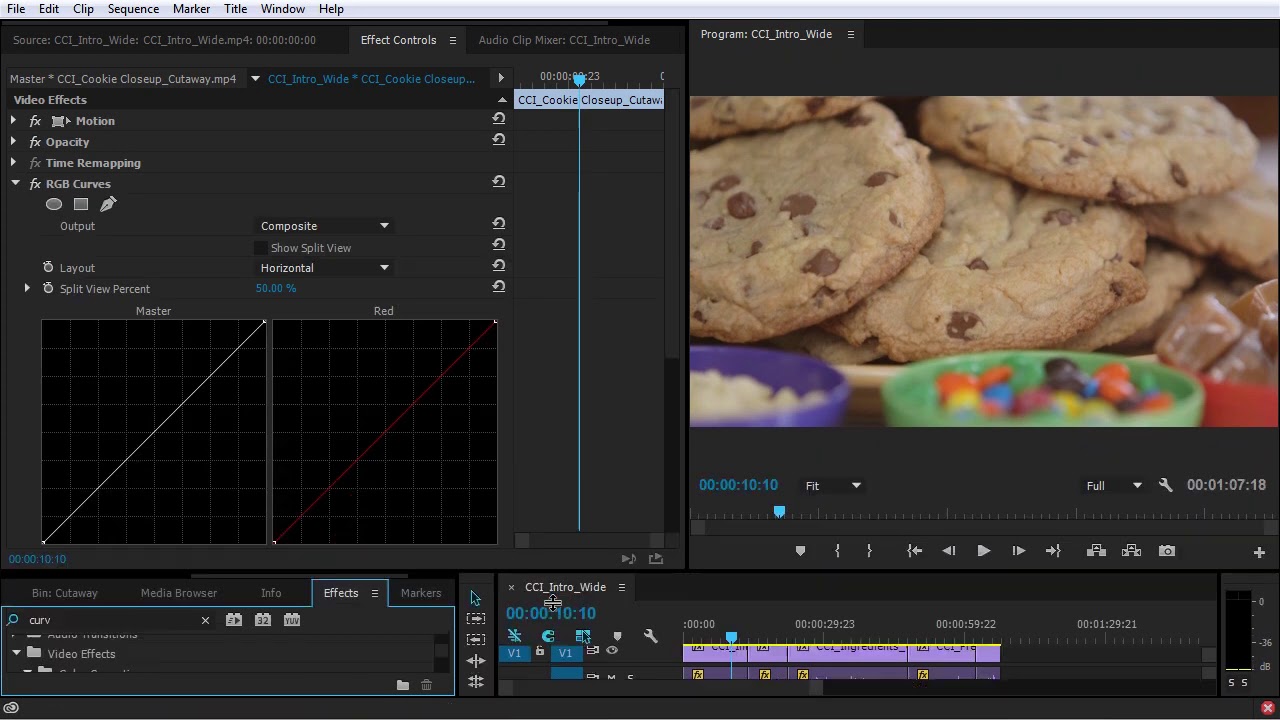
Task: Mark In point in Program monitor
Action: pos(838,551)
